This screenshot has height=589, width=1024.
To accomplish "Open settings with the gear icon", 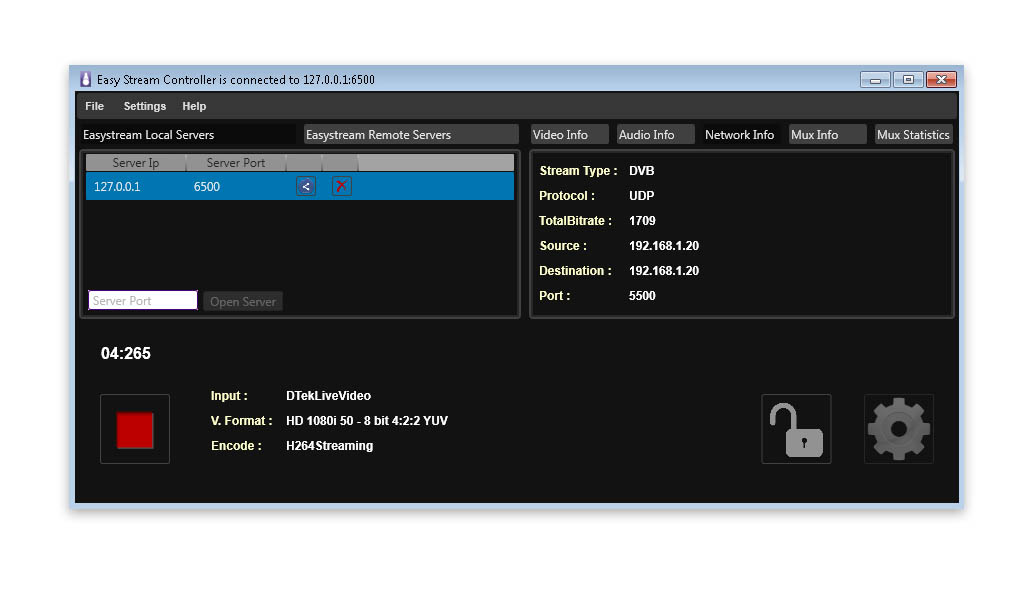I will click(899, 429).
